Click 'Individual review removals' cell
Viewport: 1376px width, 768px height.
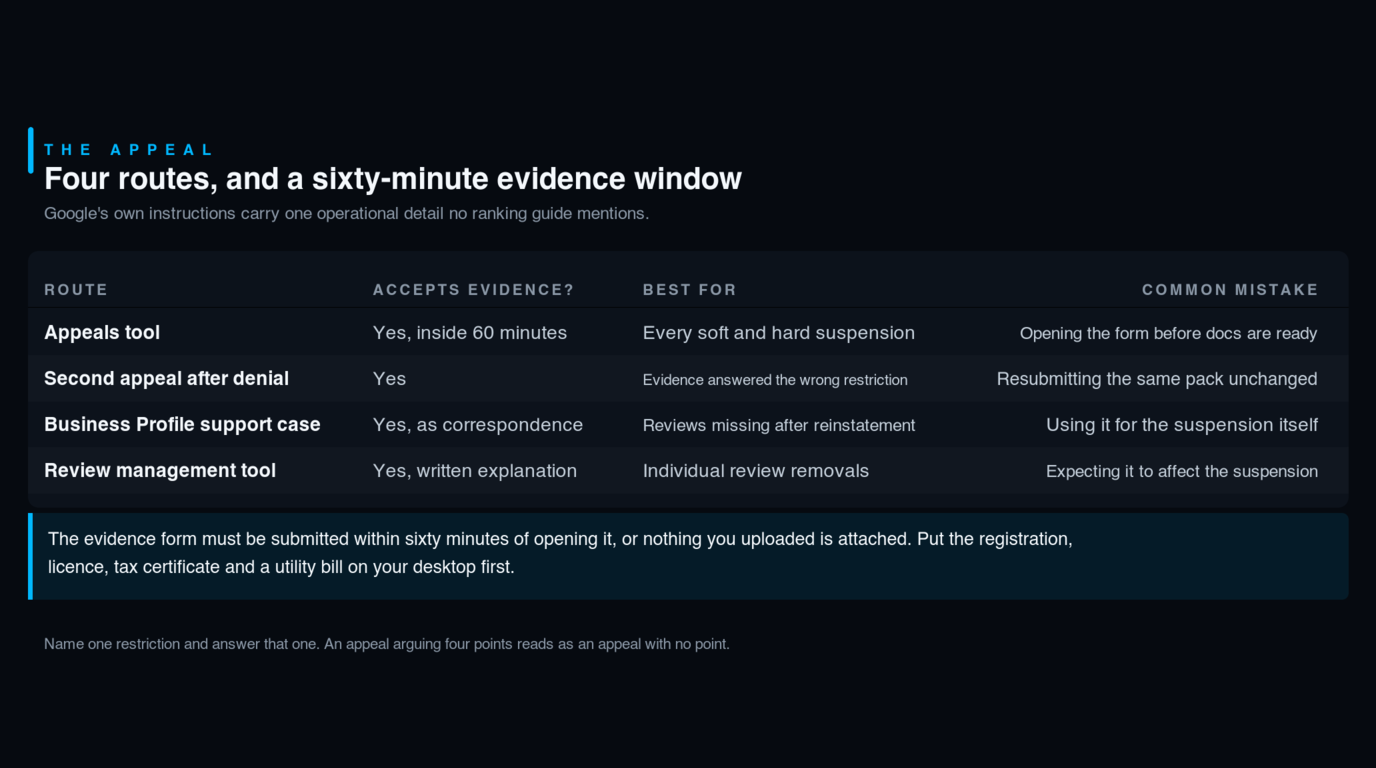coord(756,471)
